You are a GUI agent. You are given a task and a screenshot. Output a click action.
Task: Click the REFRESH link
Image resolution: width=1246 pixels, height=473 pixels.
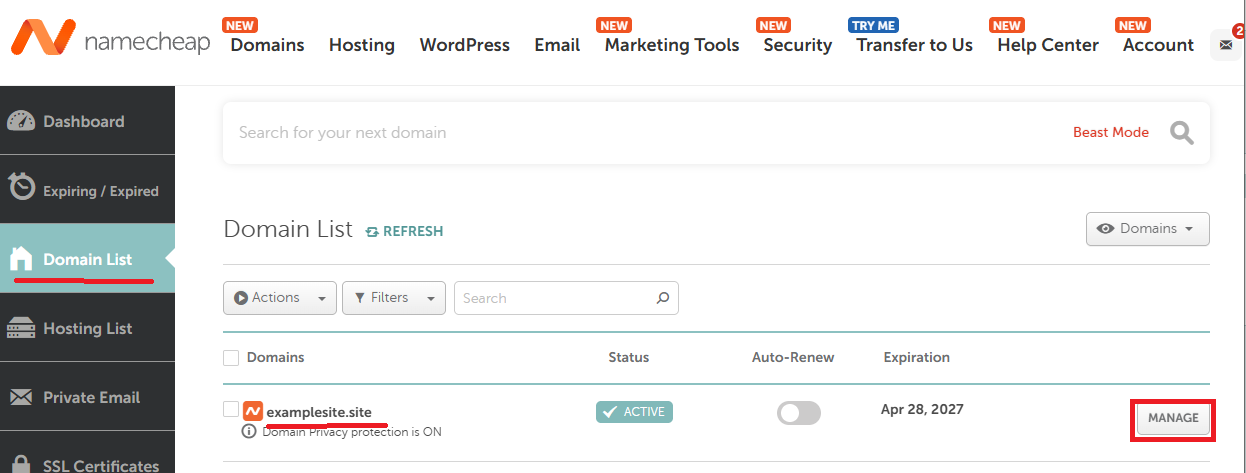(x=404, y=231)
